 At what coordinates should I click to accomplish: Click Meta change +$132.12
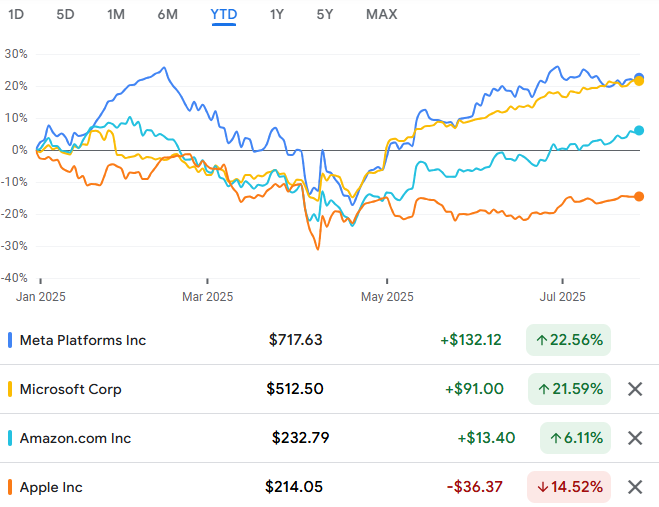coord(471,340)
